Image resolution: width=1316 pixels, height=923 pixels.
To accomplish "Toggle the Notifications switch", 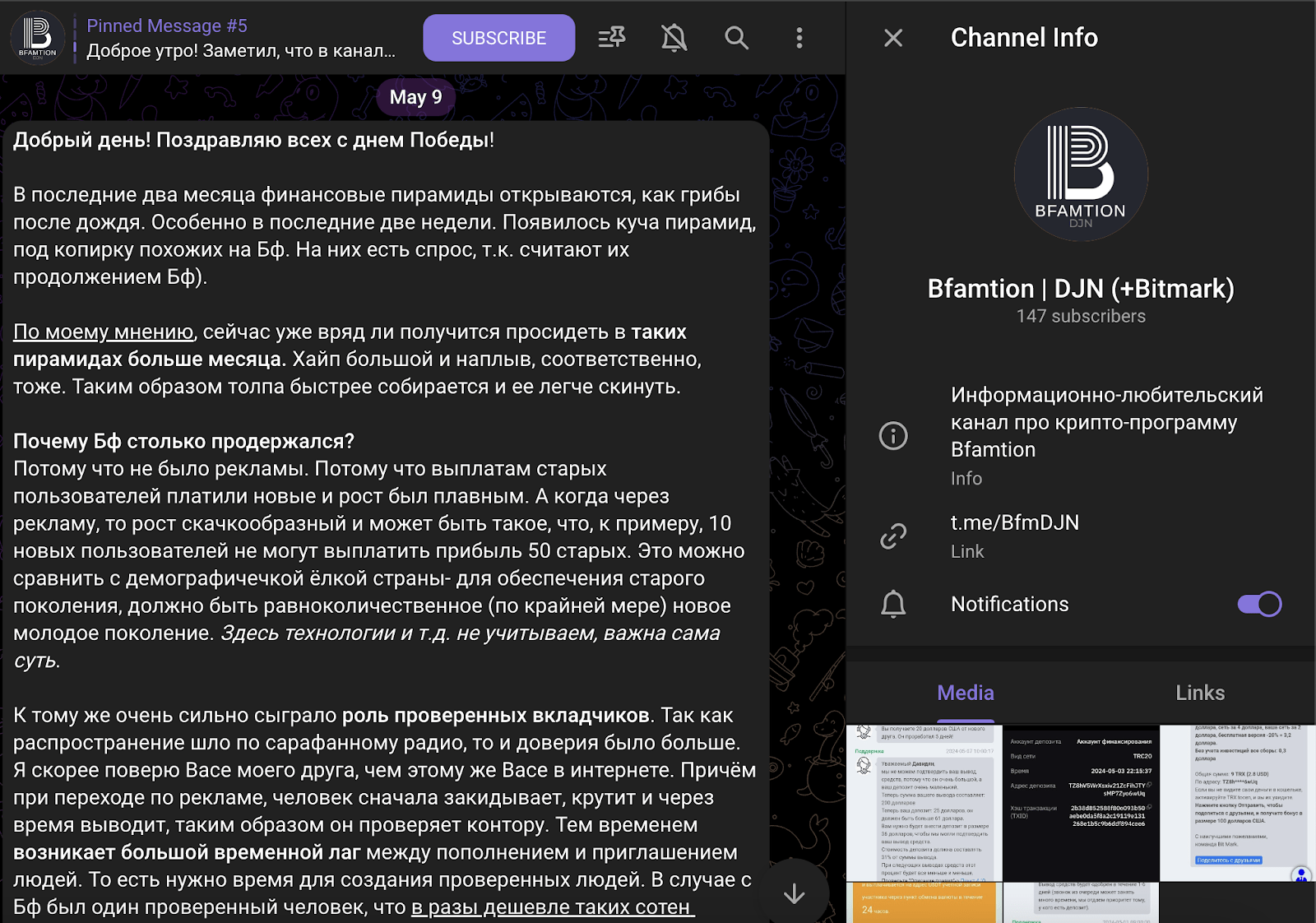I will pos(1259,604).
